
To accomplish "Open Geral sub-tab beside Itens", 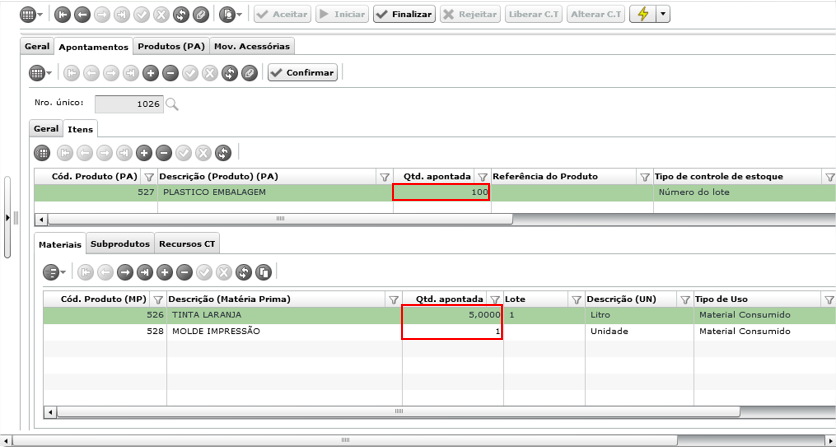I will (46, 129).
